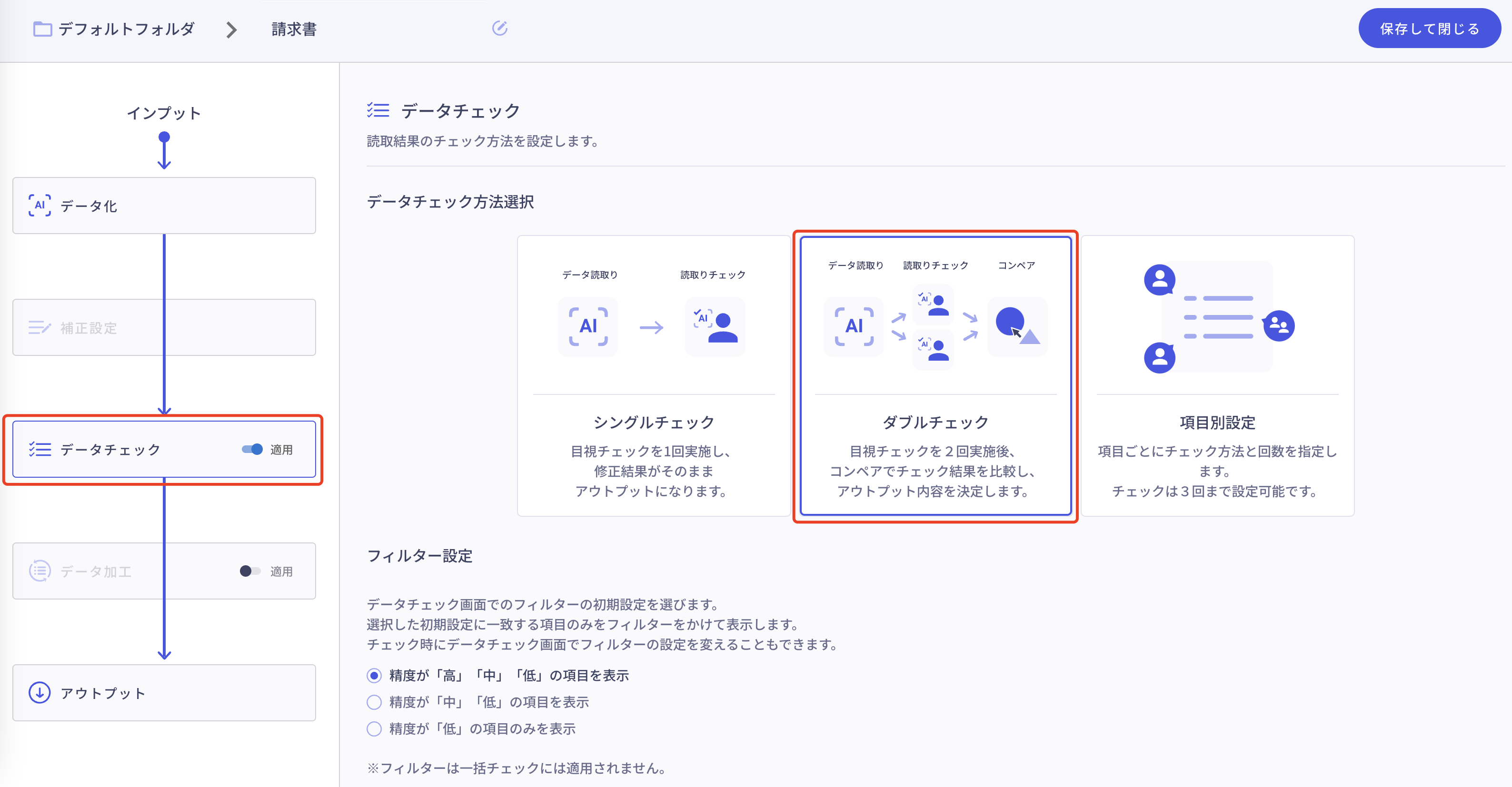Select 精度が「高」「中」「低」の項目を表示 radio
This screenshot has width=1512, height=787.
374,676
